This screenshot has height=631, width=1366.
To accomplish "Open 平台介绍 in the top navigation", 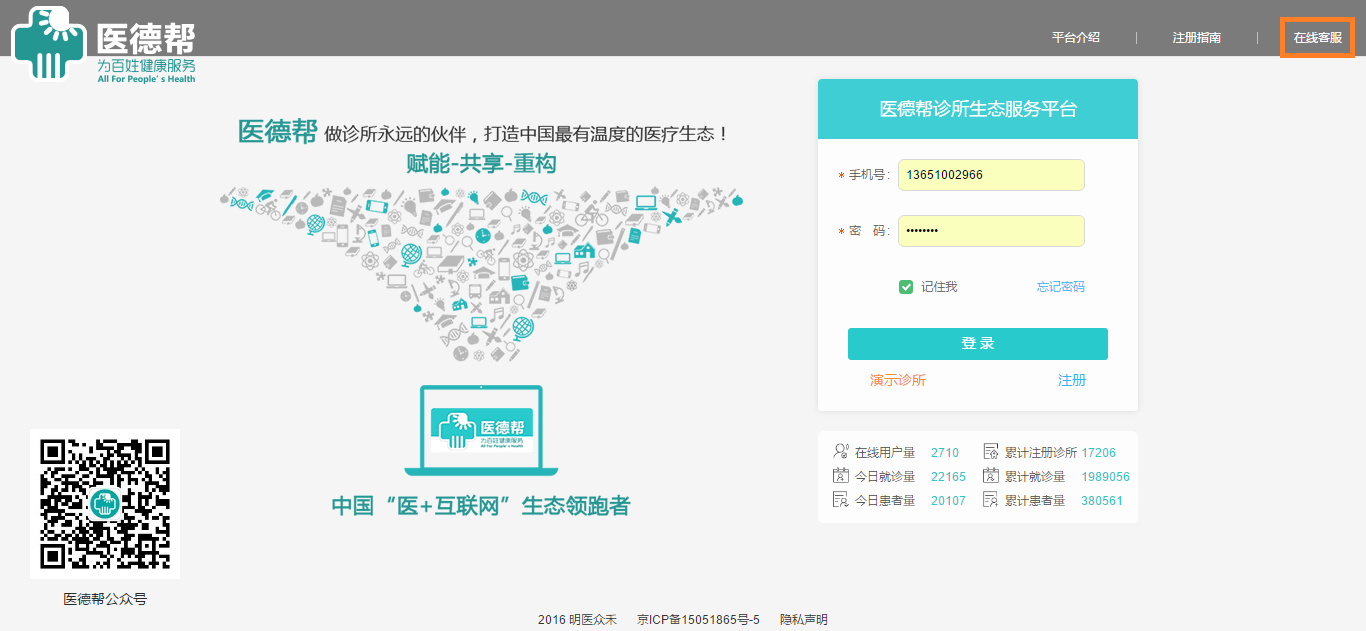I will [1076, 37].
